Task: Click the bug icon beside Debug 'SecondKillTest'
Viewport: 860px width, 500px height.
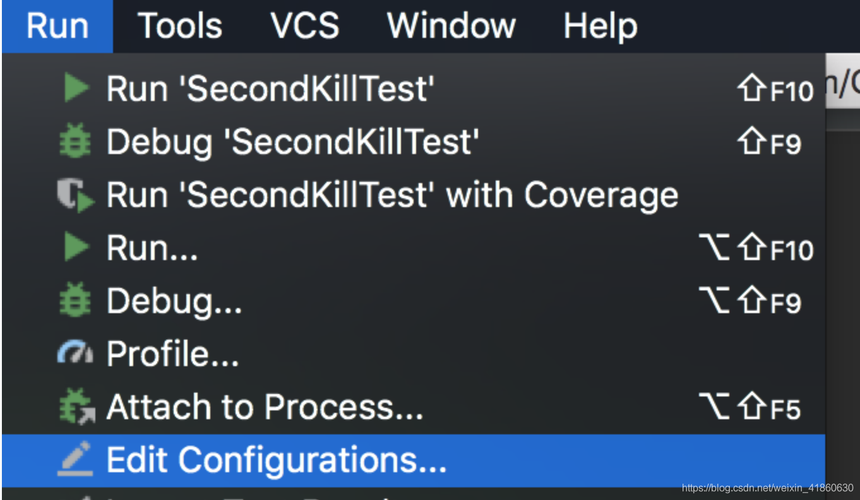Action: pos(75,141)
